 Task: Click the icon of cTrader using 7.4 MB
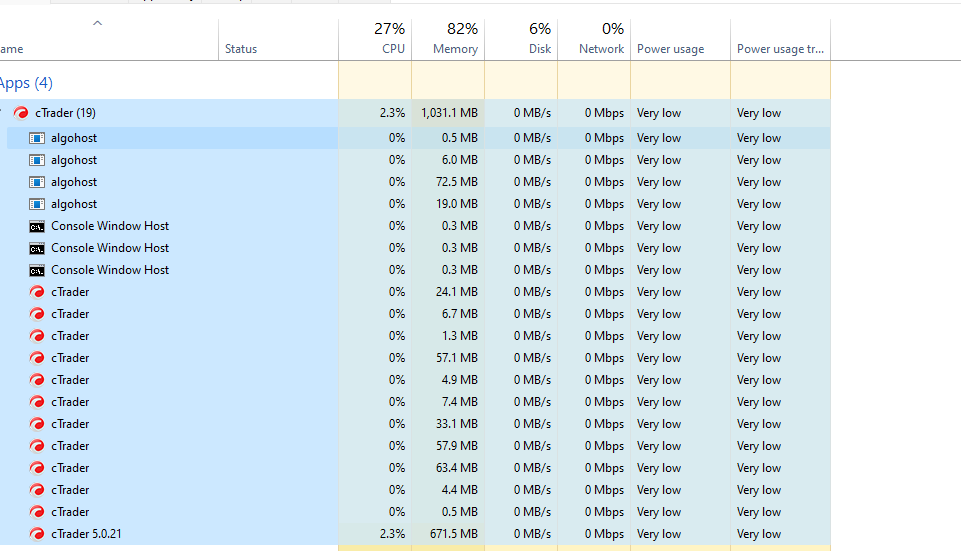pyautogui.click(x=37, y=403)
